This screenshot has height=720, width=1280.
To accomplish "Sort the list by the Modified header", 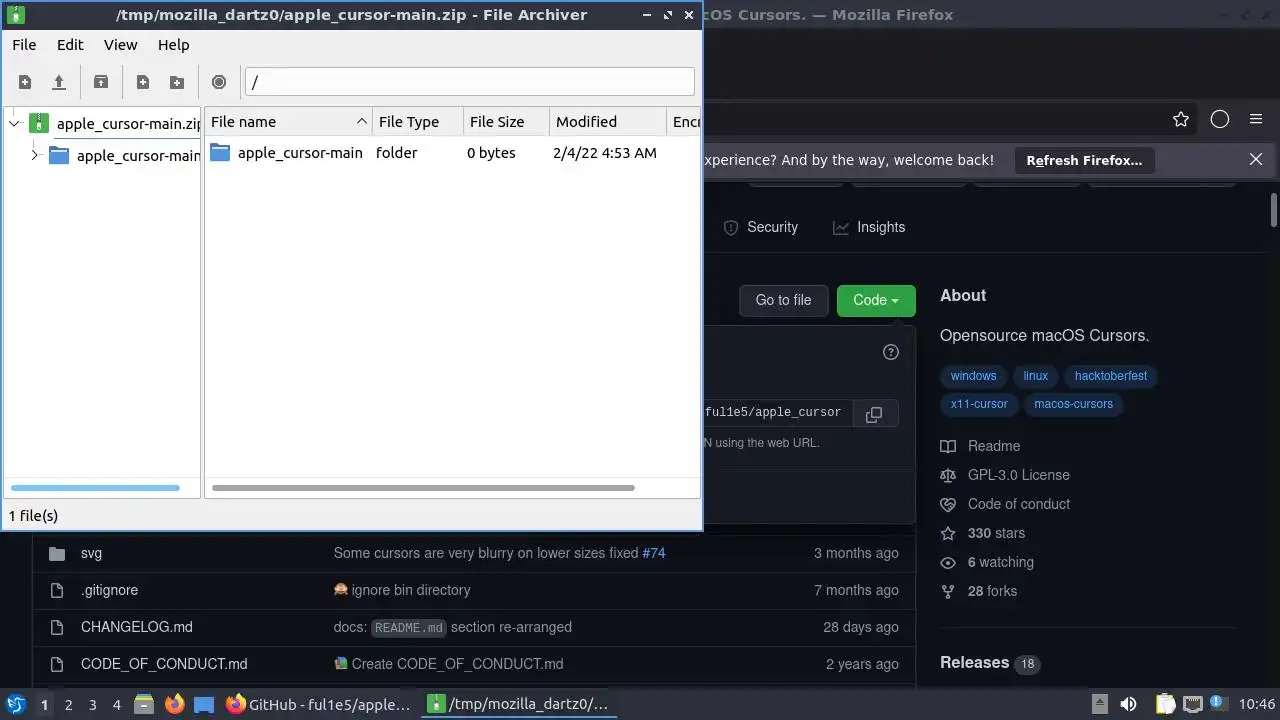I will [608, 122].
